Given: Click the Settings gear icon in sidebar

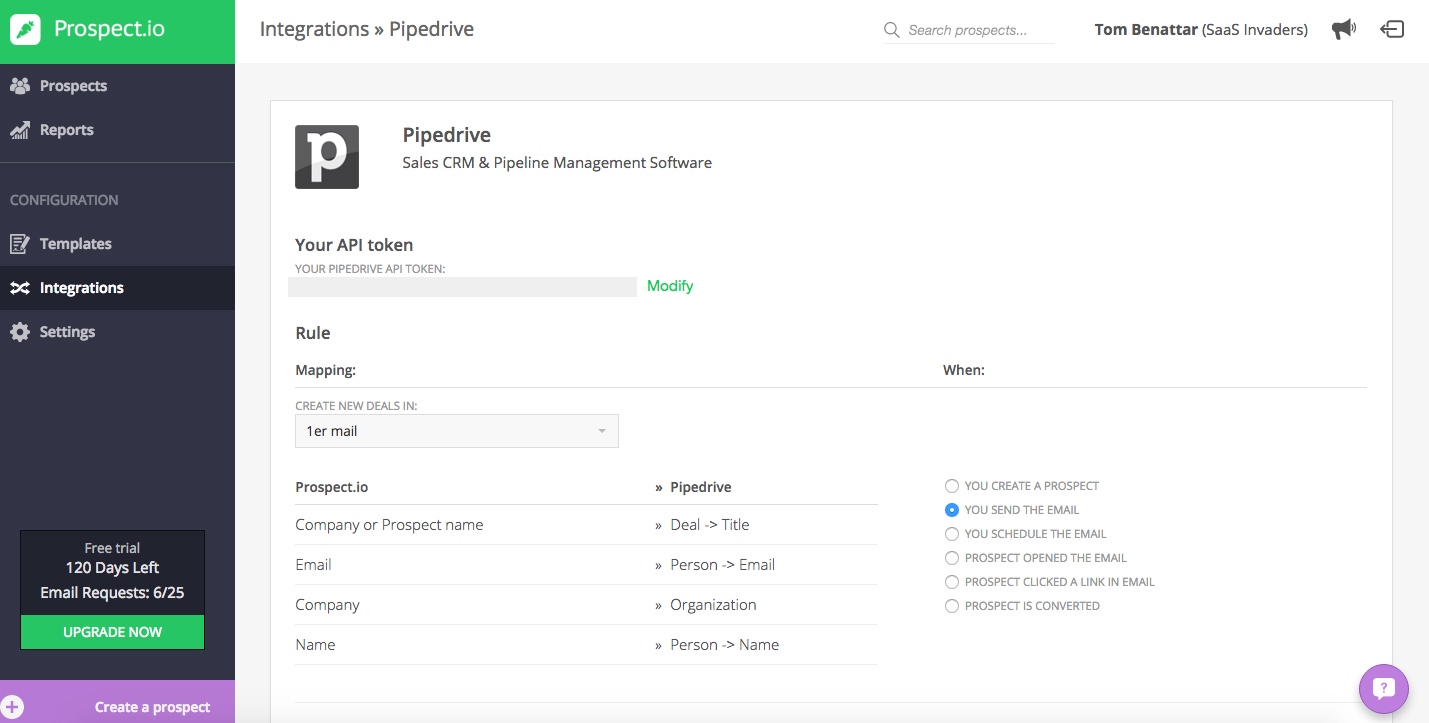Looking at the screenshot, I should pos(20,332).
